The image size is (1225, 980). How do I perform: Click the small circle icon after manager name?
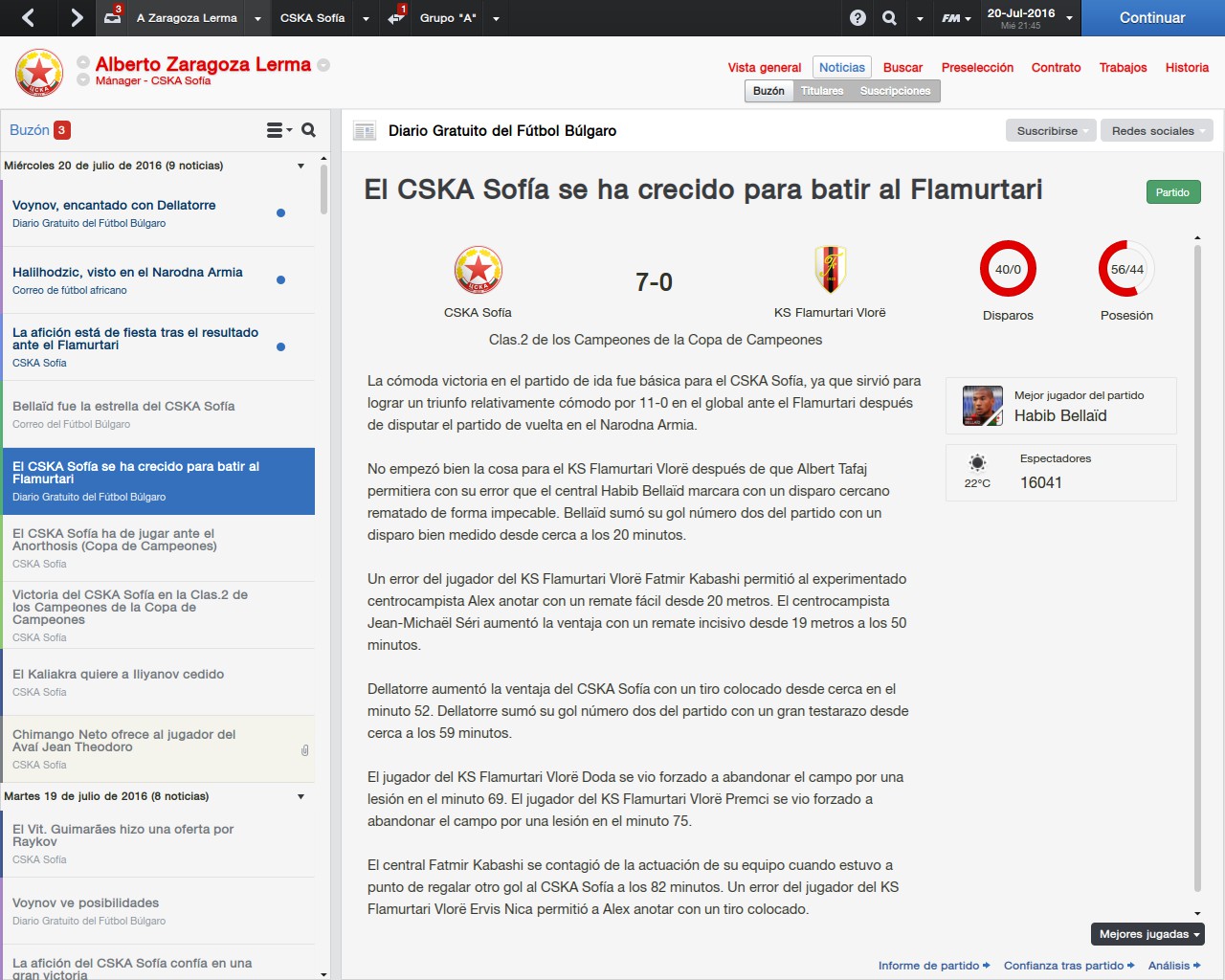[x=323, y=65]
